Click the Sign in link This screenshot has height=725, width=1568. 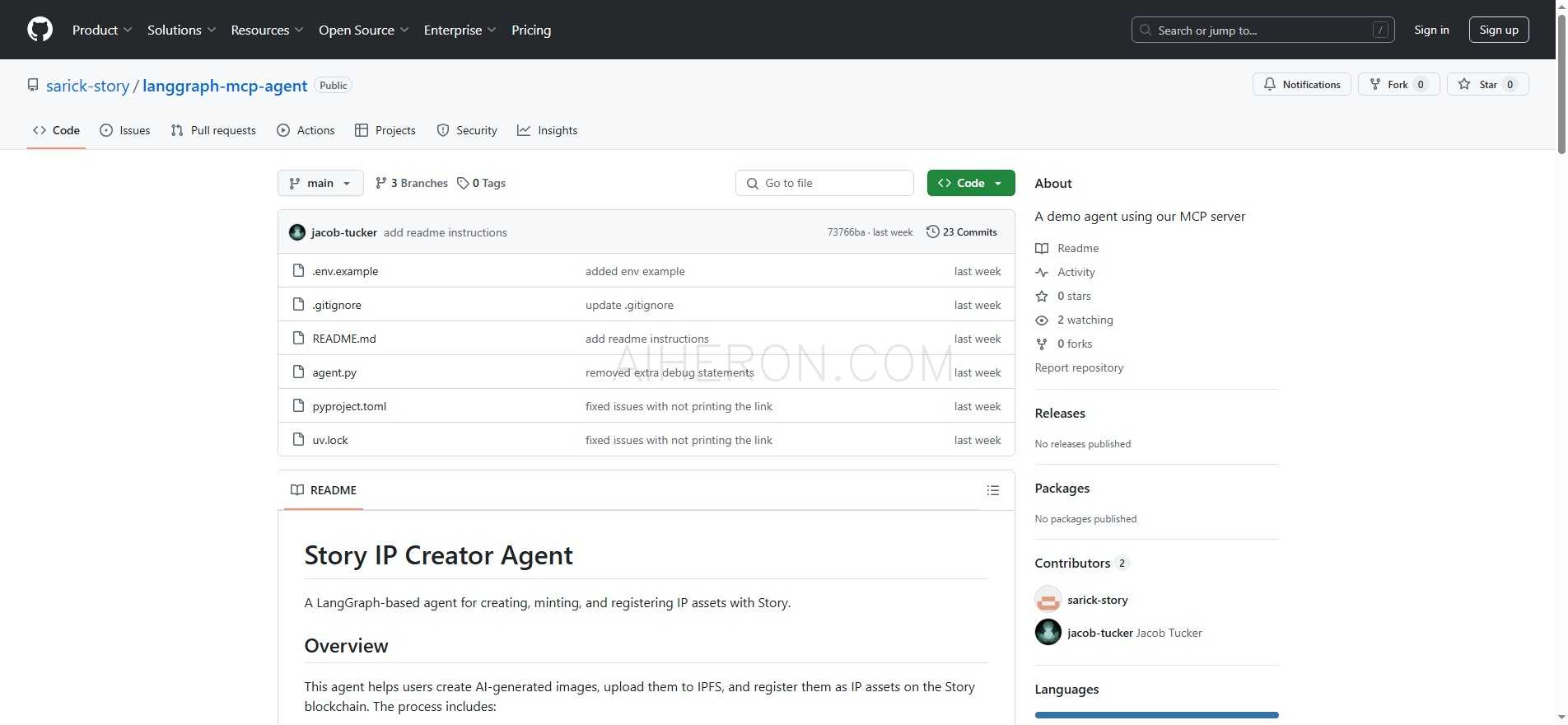(x=1431, y=30)
